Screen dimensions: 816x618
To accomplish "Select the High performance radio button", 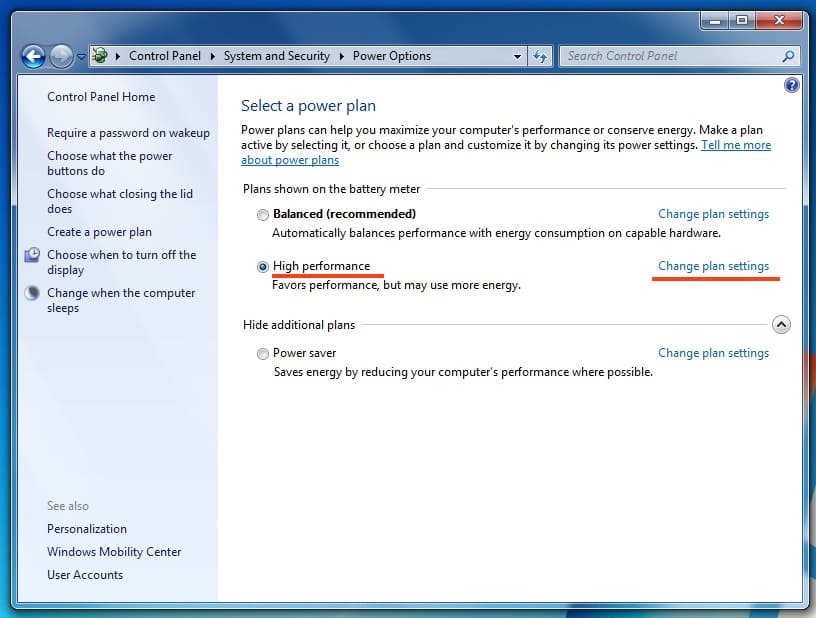I will pyautogui.click(x=263, y=267).
